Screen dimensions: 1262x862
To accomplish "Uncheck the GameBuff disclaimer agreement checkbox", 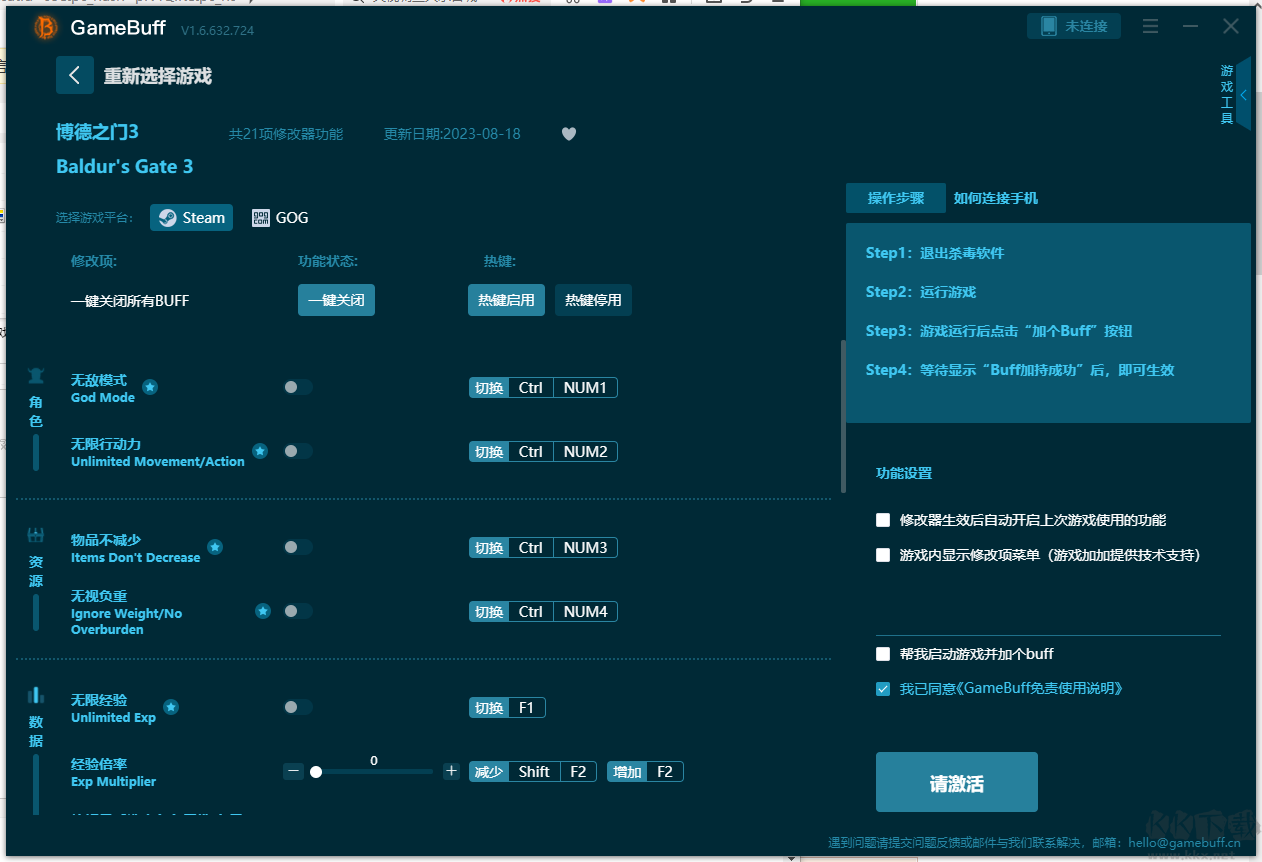I will point(883,689).
